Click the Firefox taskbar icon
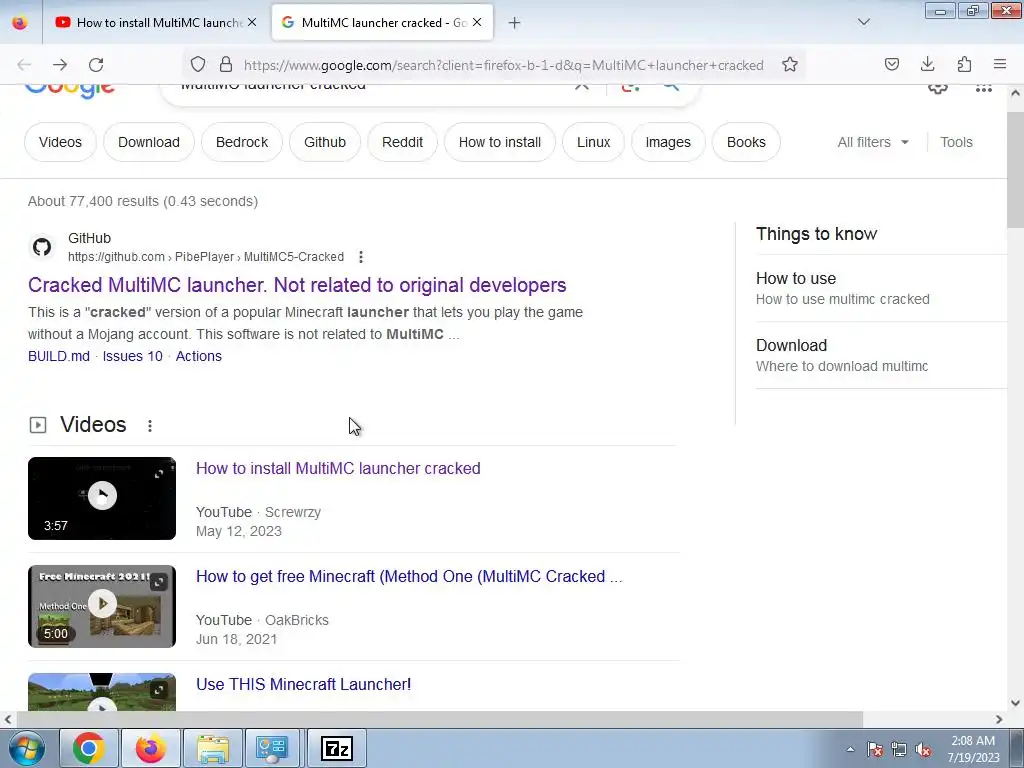 [x=150, y=748]
